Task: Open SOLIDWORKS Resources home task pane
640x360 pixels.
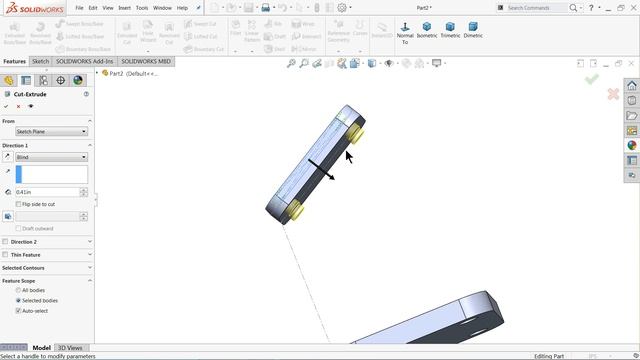Action: (x=632, y=86)
